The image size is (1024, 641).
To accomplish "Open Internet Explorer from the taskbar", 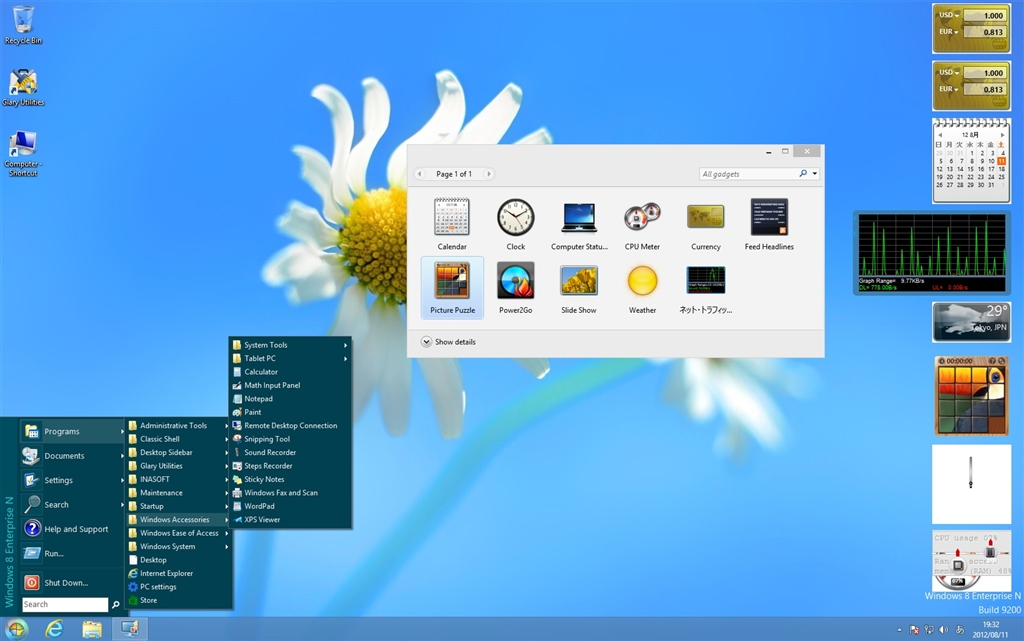I will coord(54,628).
